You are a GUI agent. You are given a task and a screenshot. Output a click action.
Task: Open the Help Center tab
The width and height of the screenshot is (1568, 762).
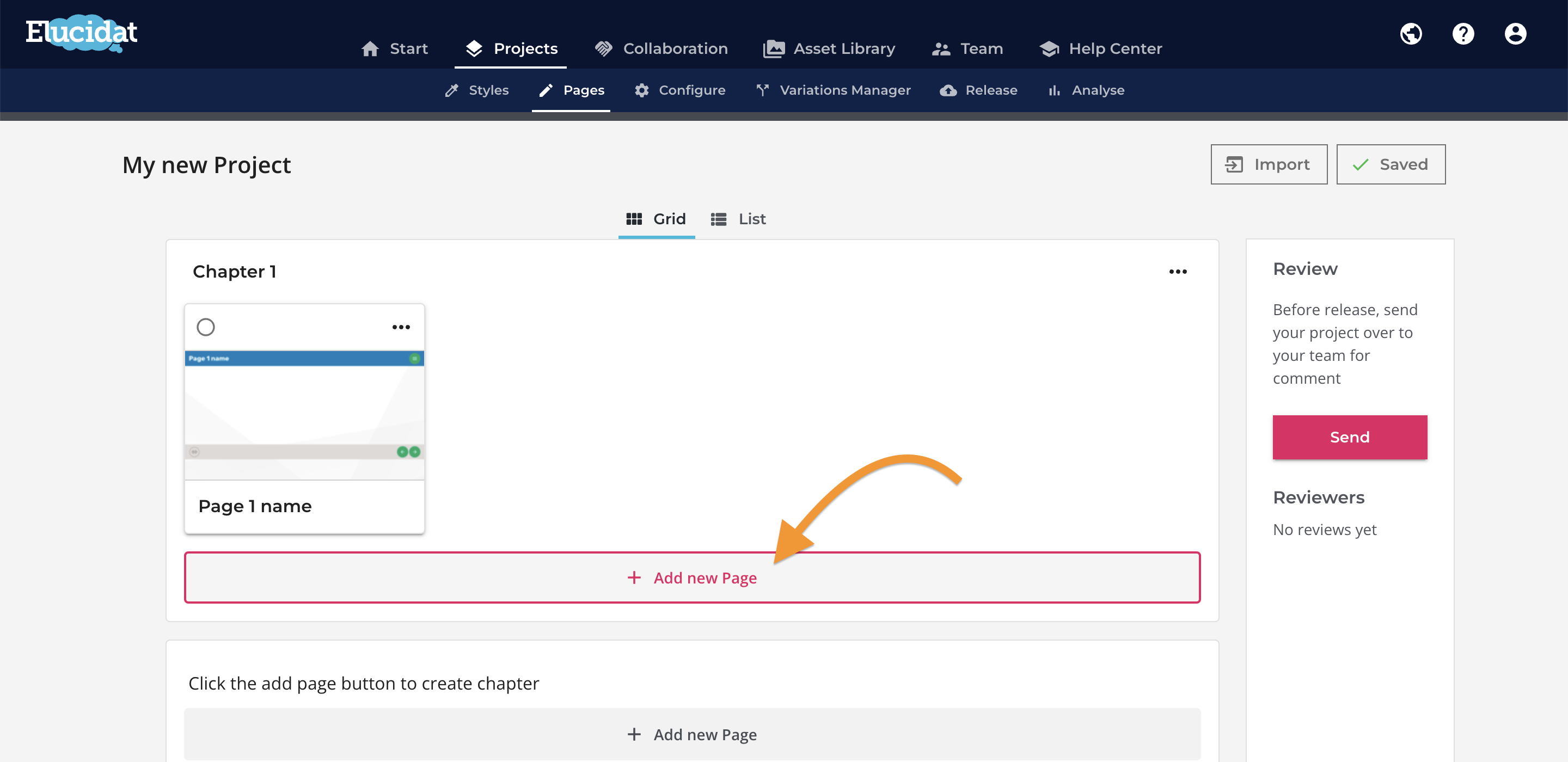coord(1100,48)
